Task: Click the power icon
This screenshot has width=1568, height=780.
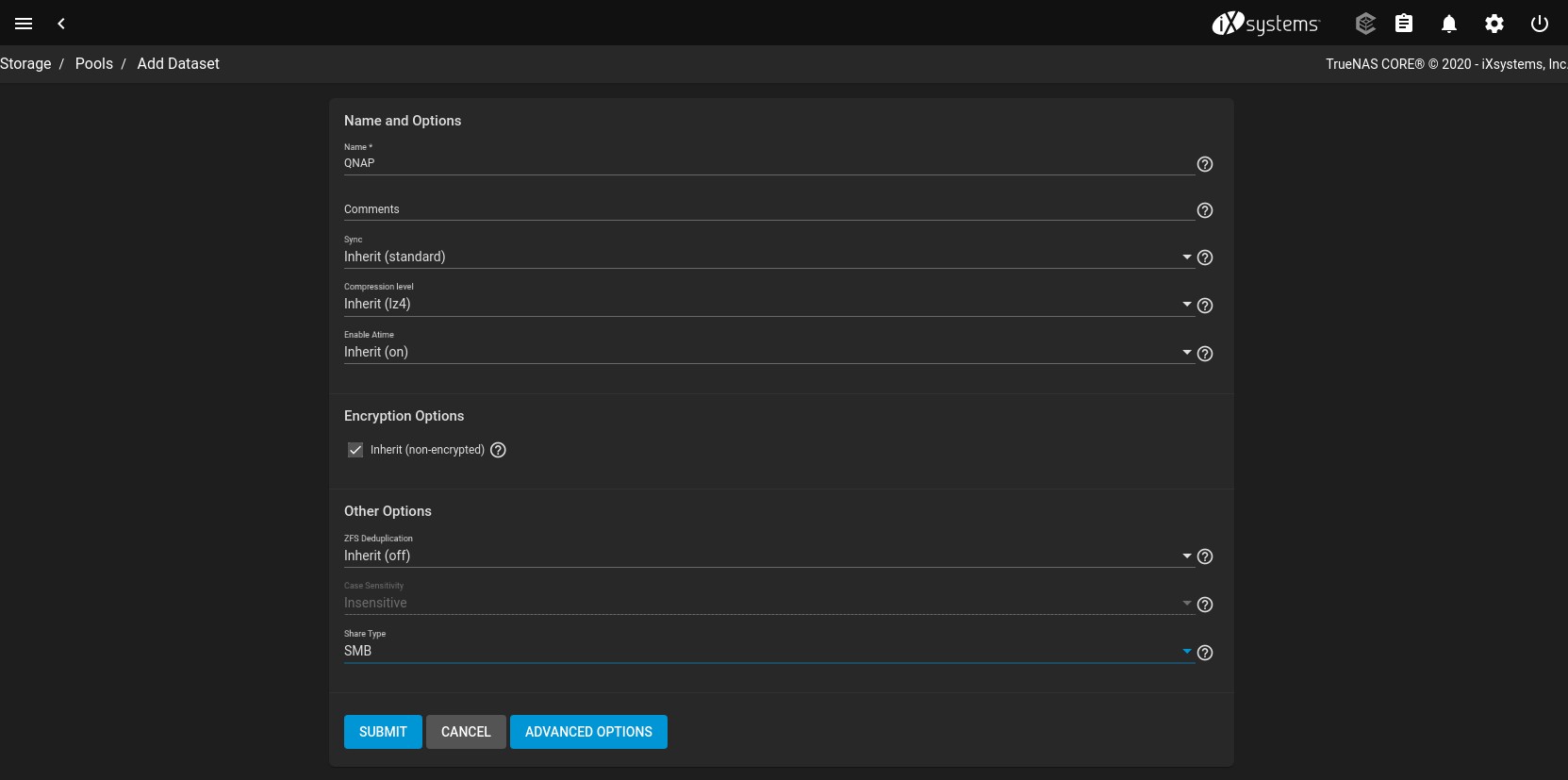Action: click(x=1540, y=24)
